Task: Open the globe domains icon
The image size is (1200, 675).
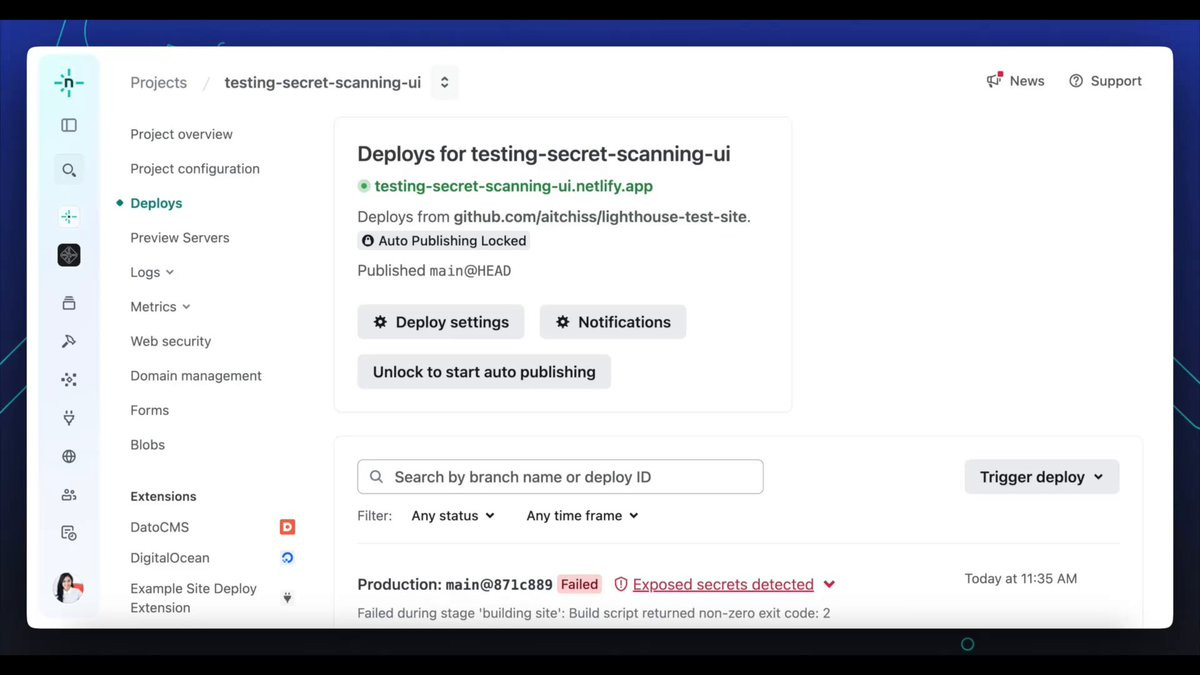Action: [x=69, y=456]
